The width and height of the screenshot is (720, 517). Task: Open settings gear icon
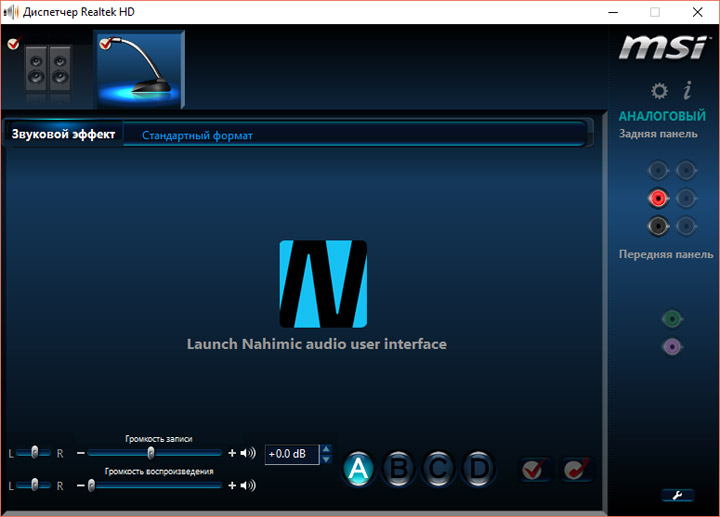[x=659, y=91]
